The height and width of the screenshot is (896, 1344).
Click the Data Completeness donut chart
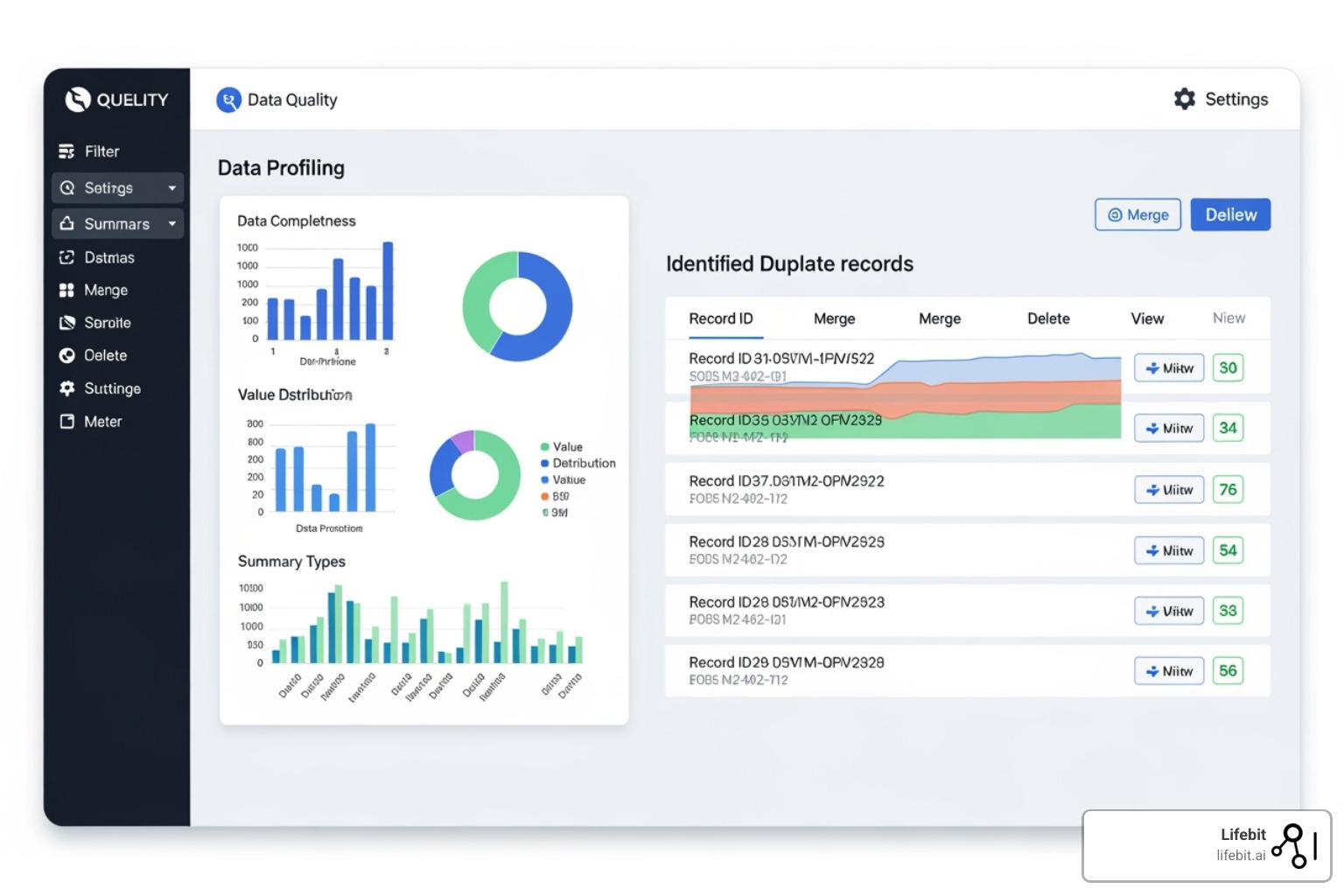tap(517, 306)
